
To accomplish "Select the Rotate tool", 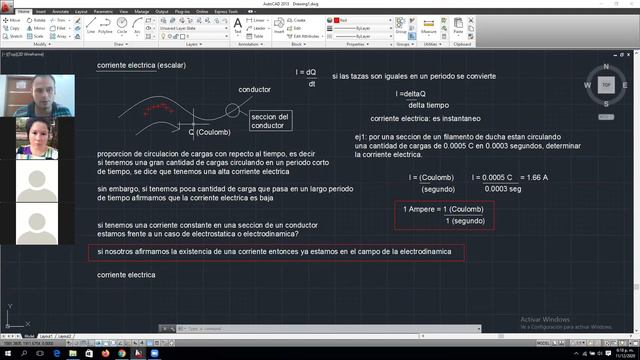I will (36, 20).
